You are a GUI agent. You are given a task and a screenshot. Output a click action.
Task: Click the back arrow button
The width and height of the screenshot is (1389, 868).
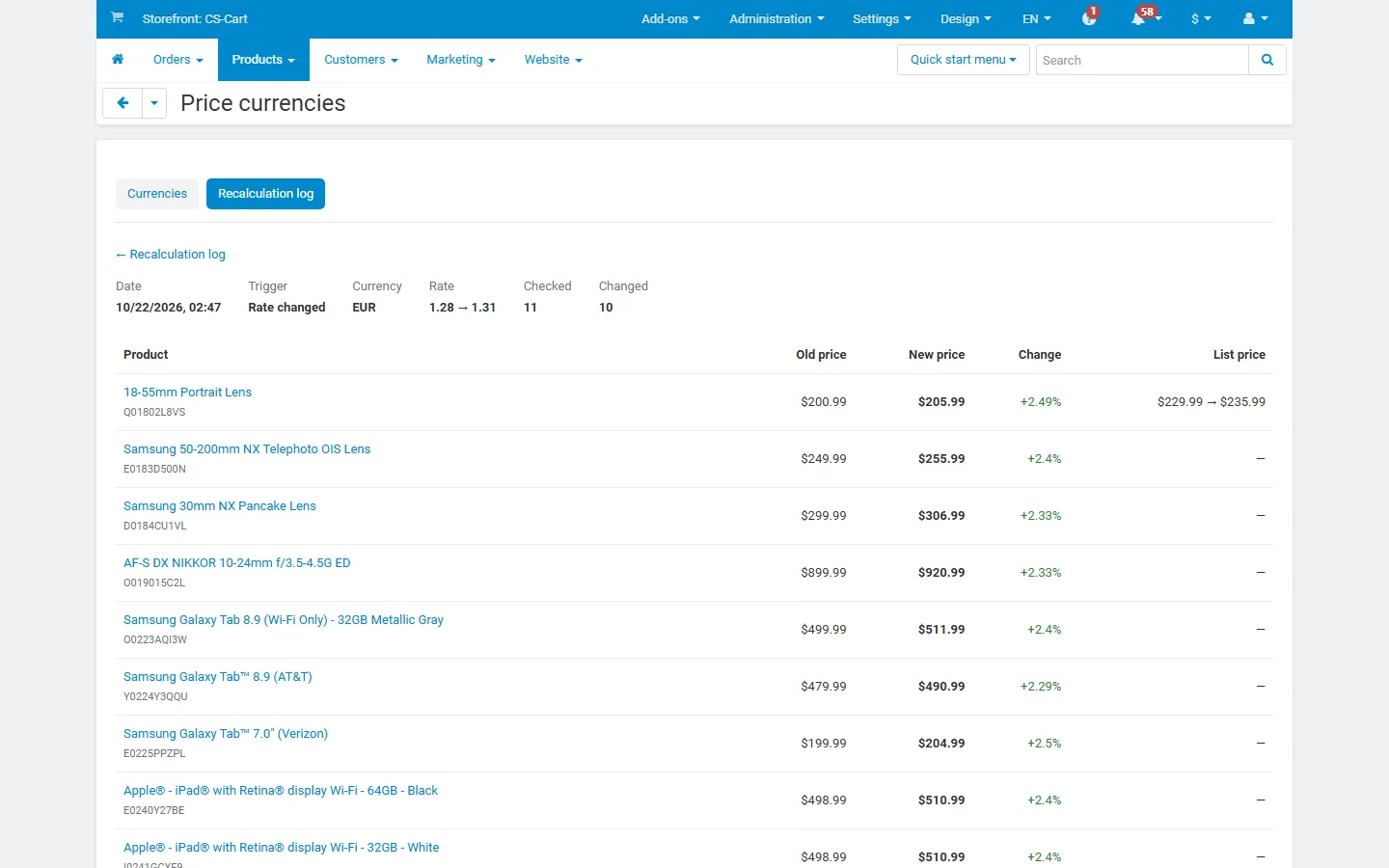pos(123,103)
